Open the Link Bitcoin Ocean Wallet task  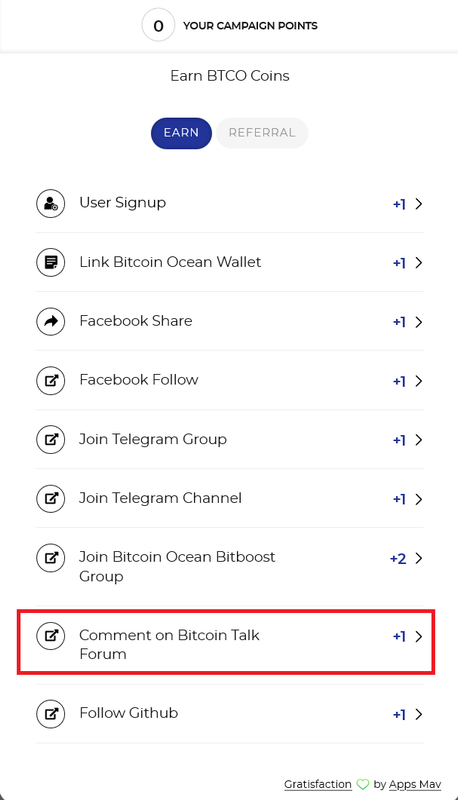click(x=230, y=263)
